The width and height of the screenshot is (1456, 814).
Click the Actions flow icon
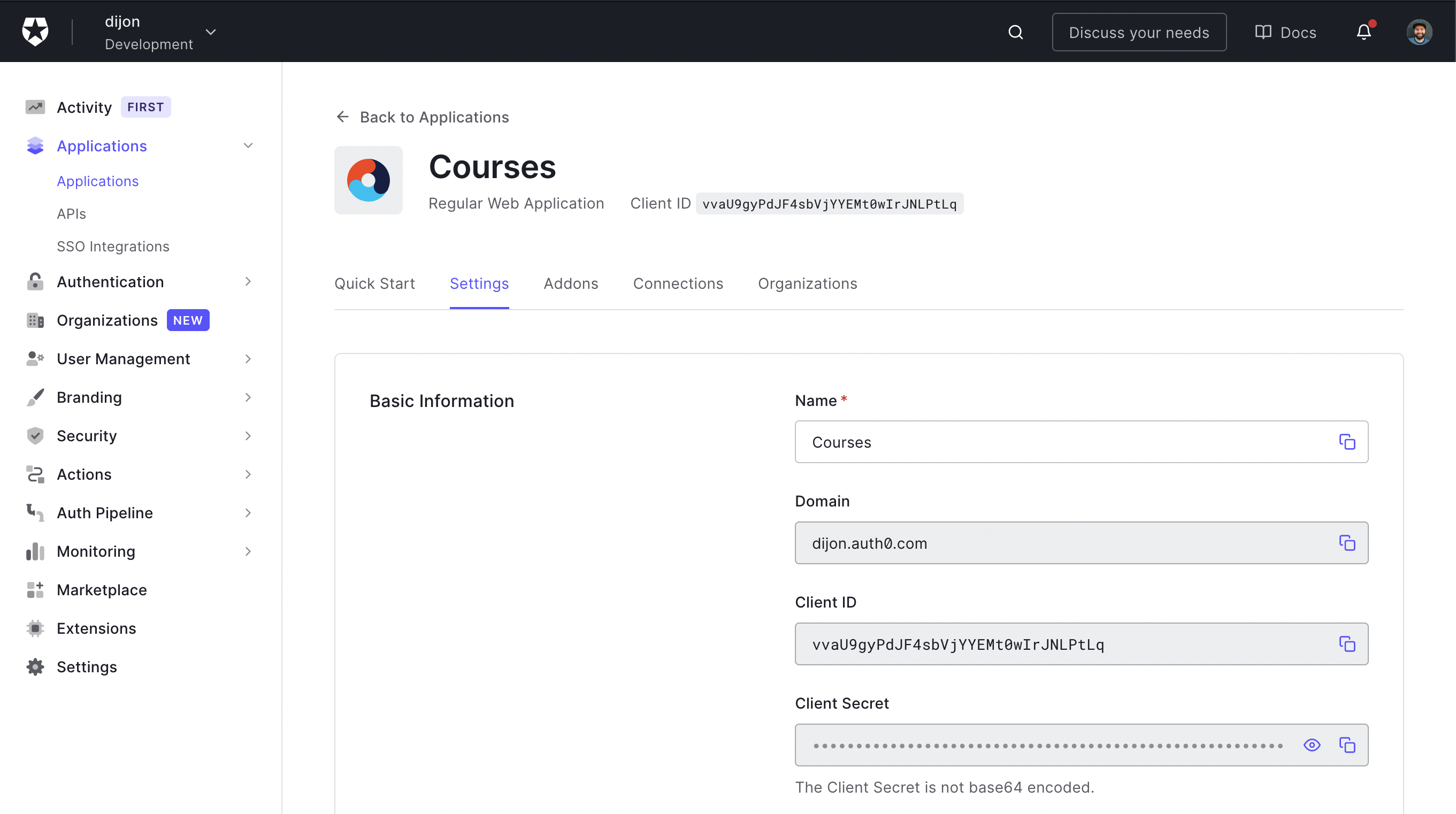pos(35,474)
